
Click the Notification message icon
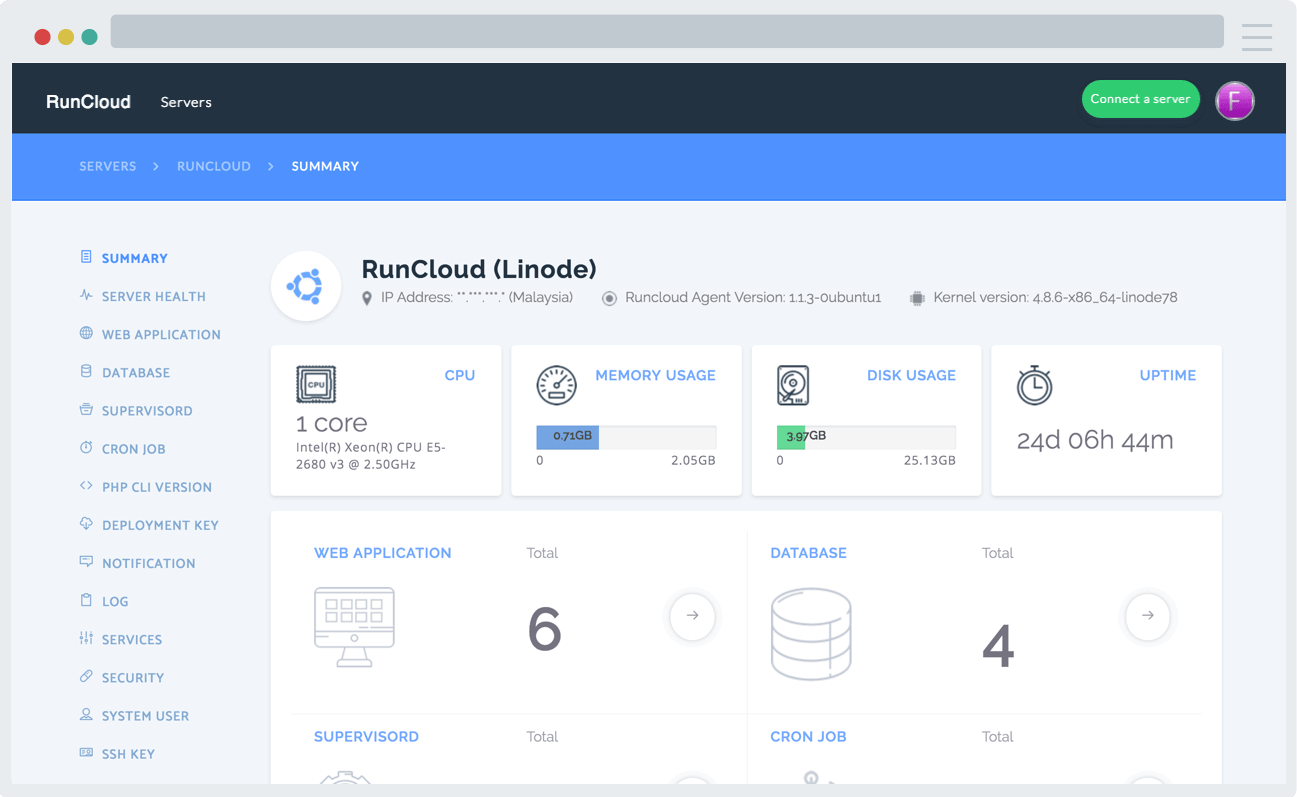86,562
